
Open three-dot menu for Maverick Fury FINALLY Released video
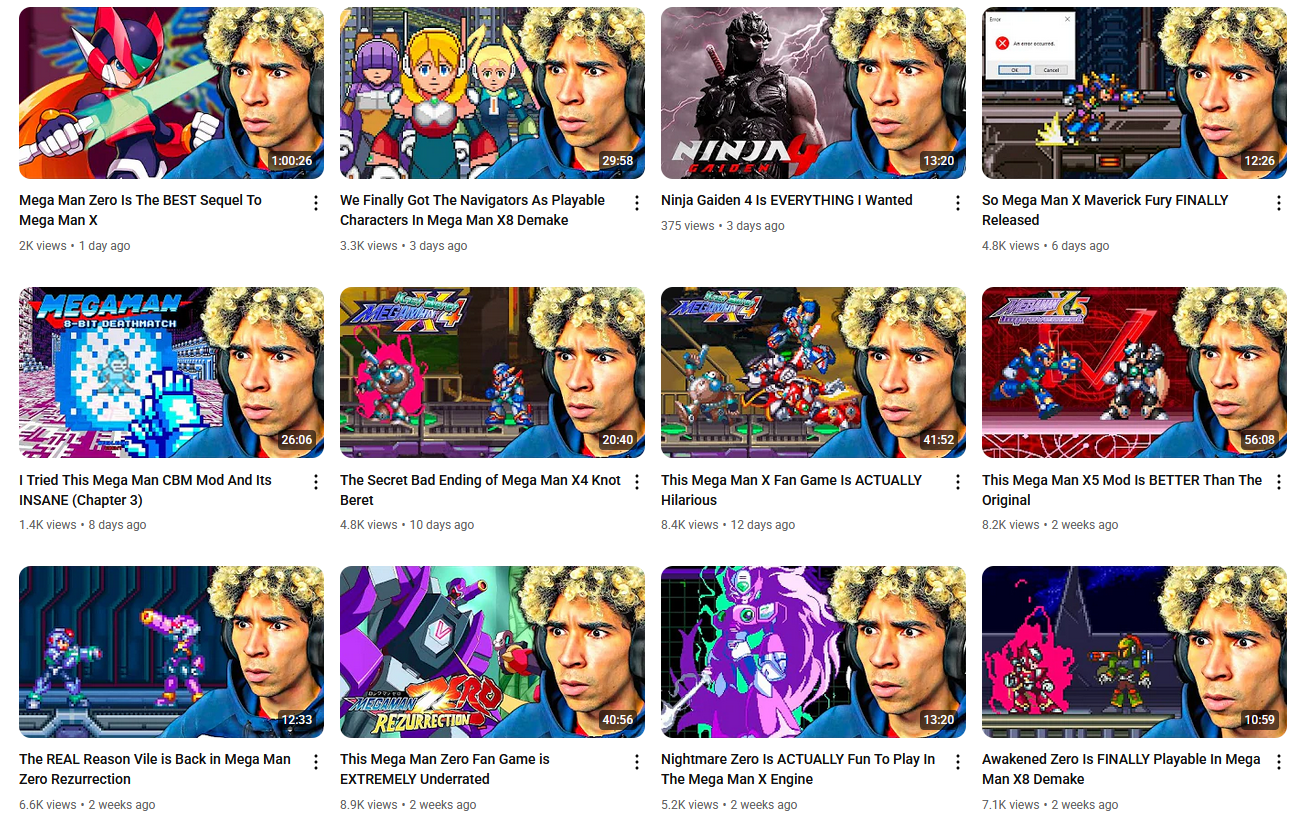[x=1279, y=203]
